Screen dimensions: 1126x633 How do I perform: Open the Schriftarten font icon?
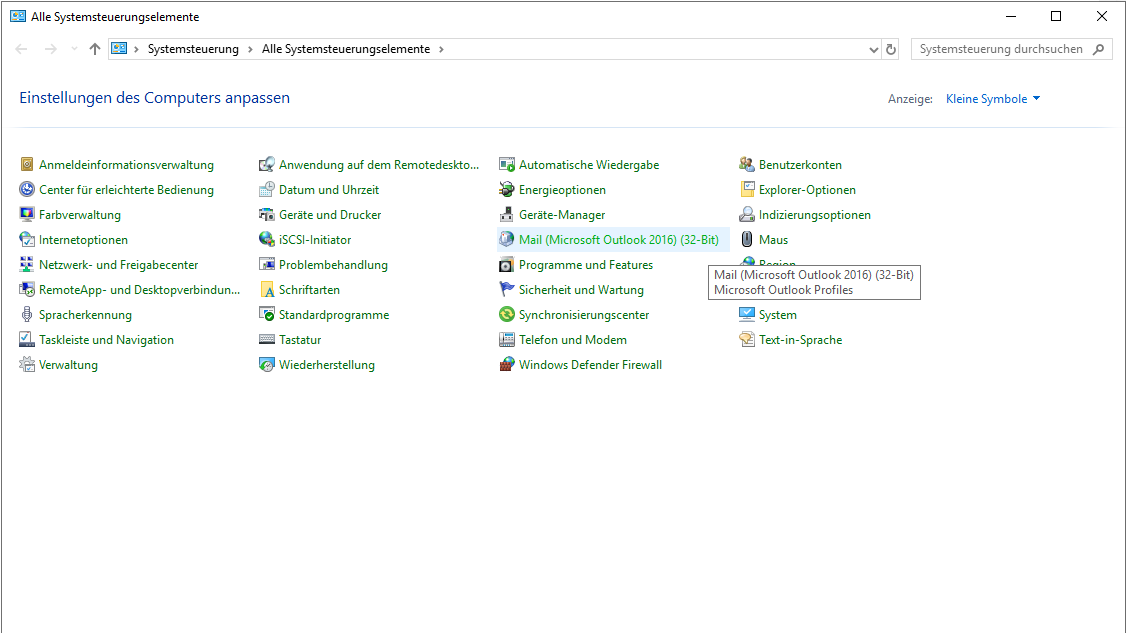point(267,290)
